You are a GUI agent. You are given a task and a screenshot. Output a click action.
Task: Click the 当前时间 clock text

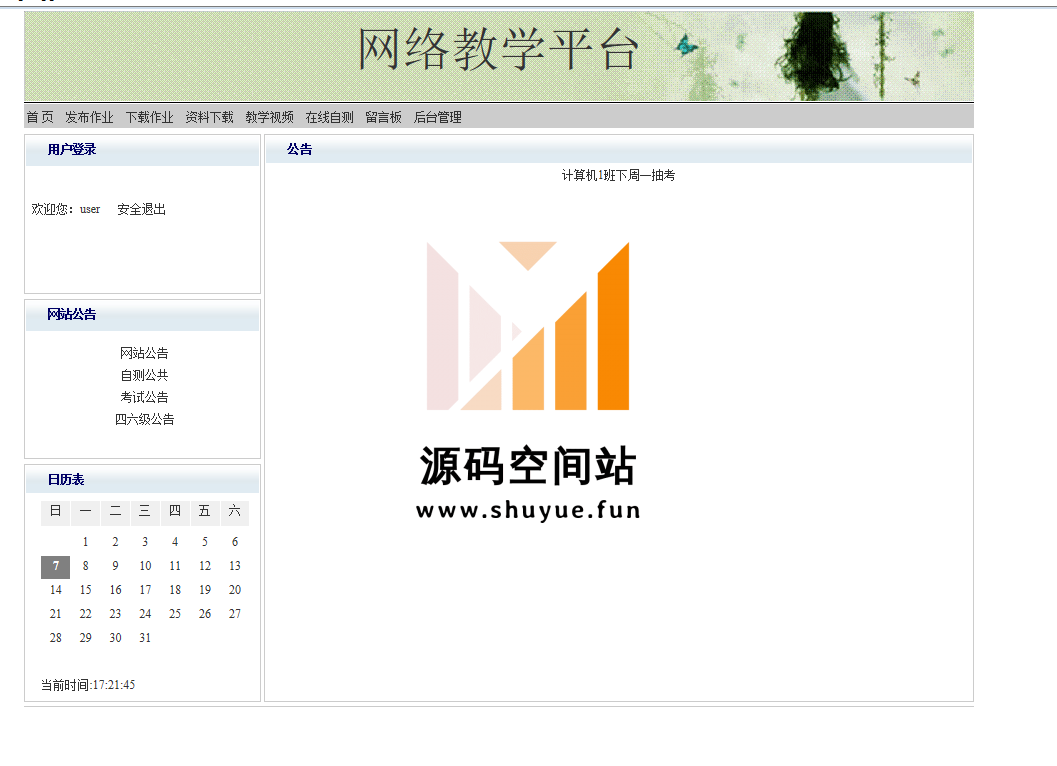click(88, 685)
